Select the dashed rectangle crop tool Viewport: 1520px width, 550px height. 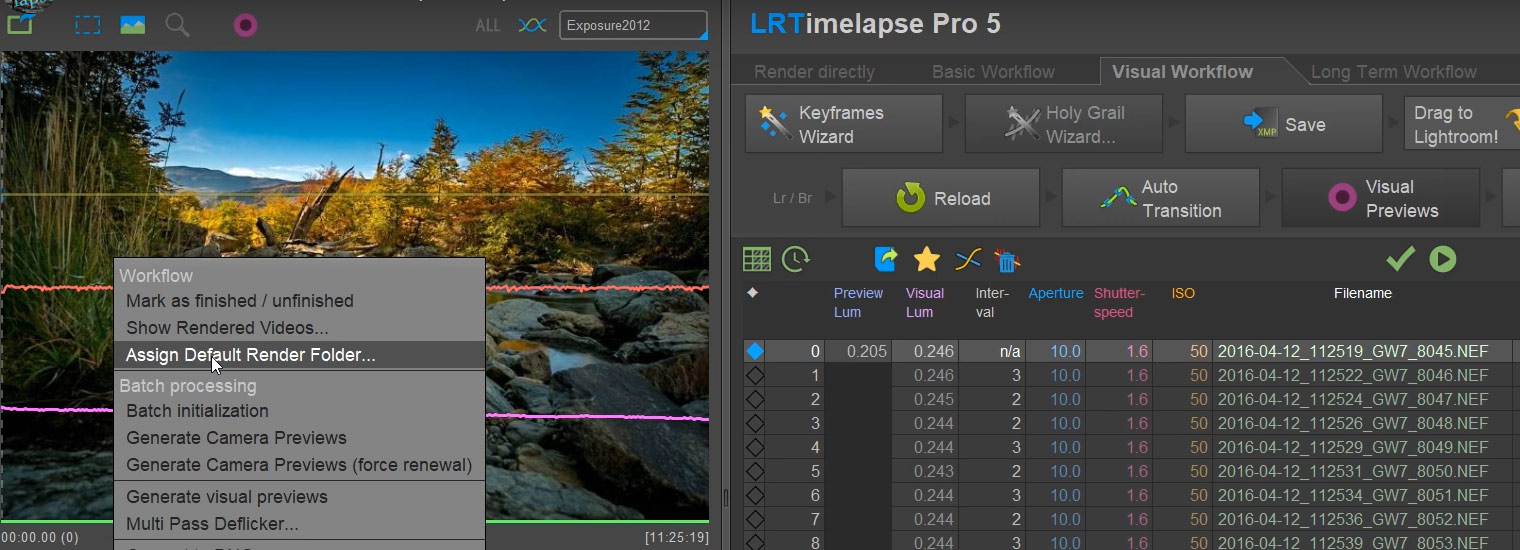88,25
